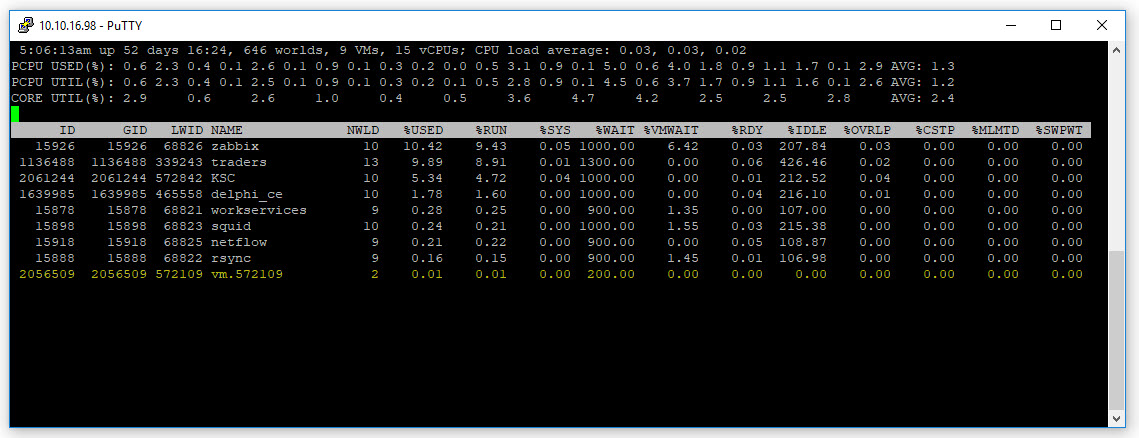Click the LWID column header

187,130
